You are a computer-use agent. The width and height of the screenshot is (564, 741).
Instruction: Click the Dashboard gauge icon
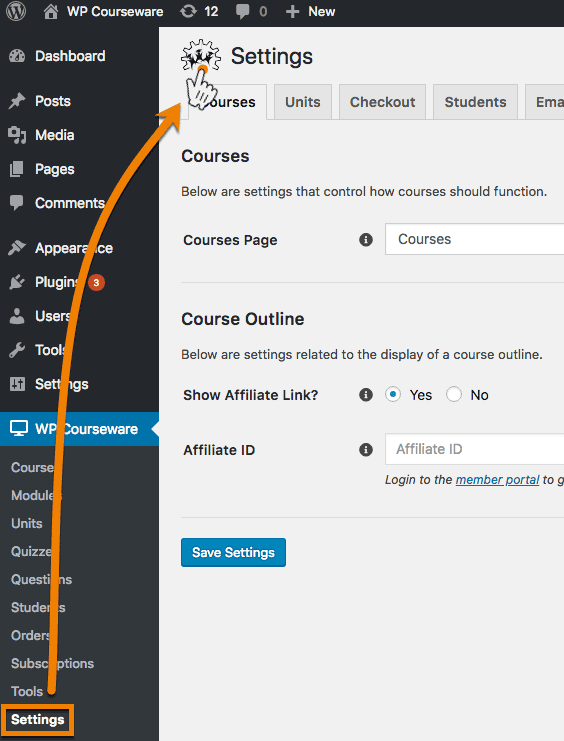point(17,56)
